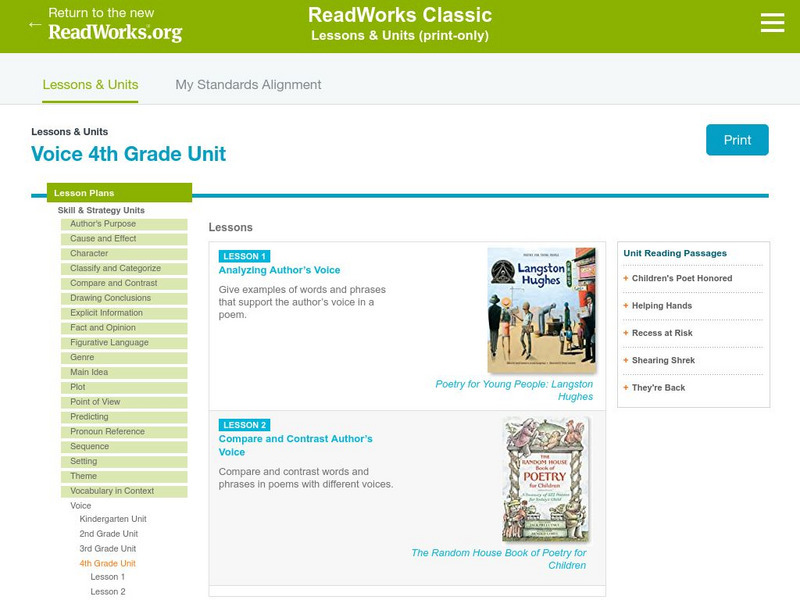Click Skill & Strategy Units heading
800x600 pixels.
coord(101,210)
